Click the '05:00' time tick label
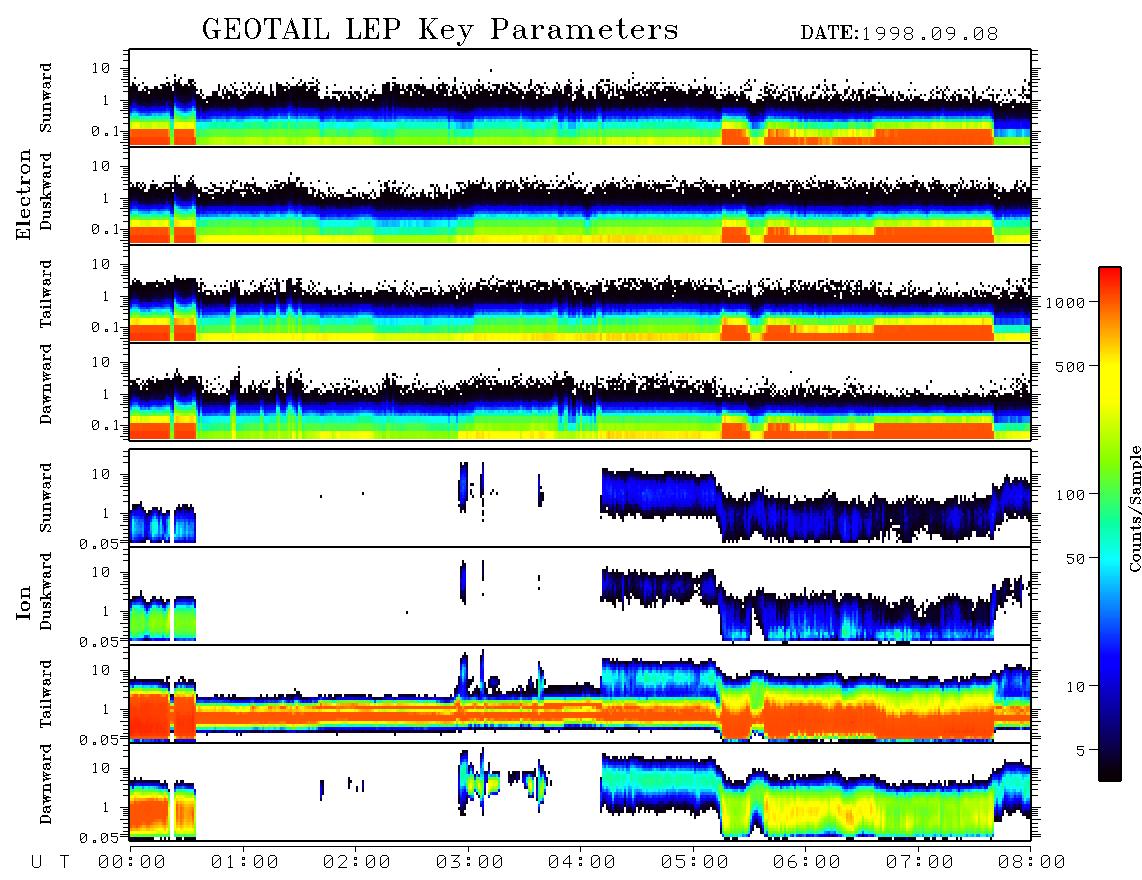The height and width of the screenshot is (880, 1142). tap(695, 862)
